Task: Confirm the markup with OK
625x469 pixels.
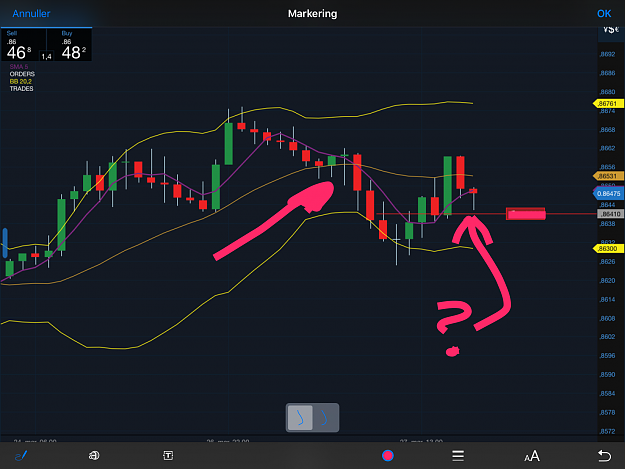Action: tap(604, 14)
